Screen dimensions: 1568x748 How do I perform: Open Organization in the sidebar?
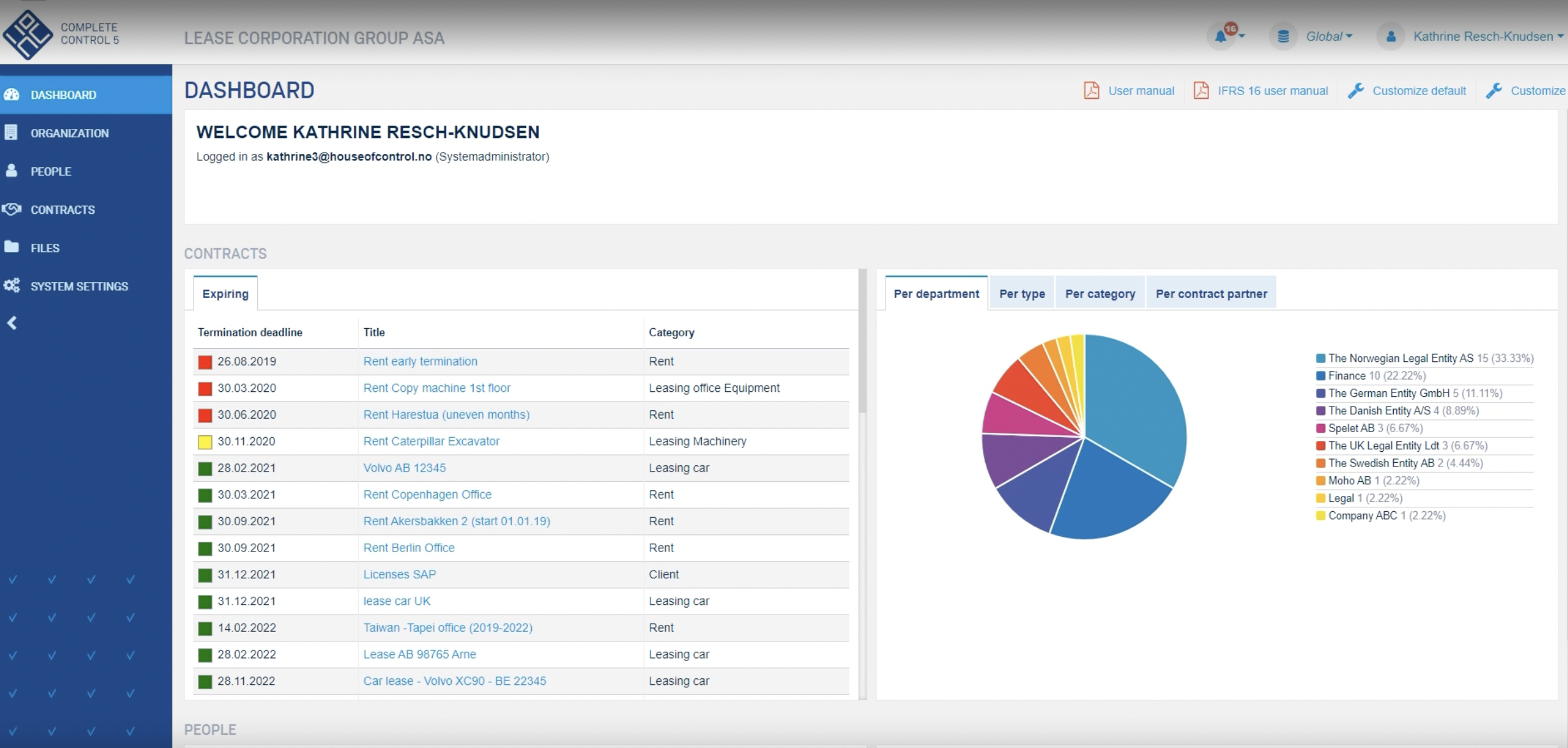pos(86,133)
